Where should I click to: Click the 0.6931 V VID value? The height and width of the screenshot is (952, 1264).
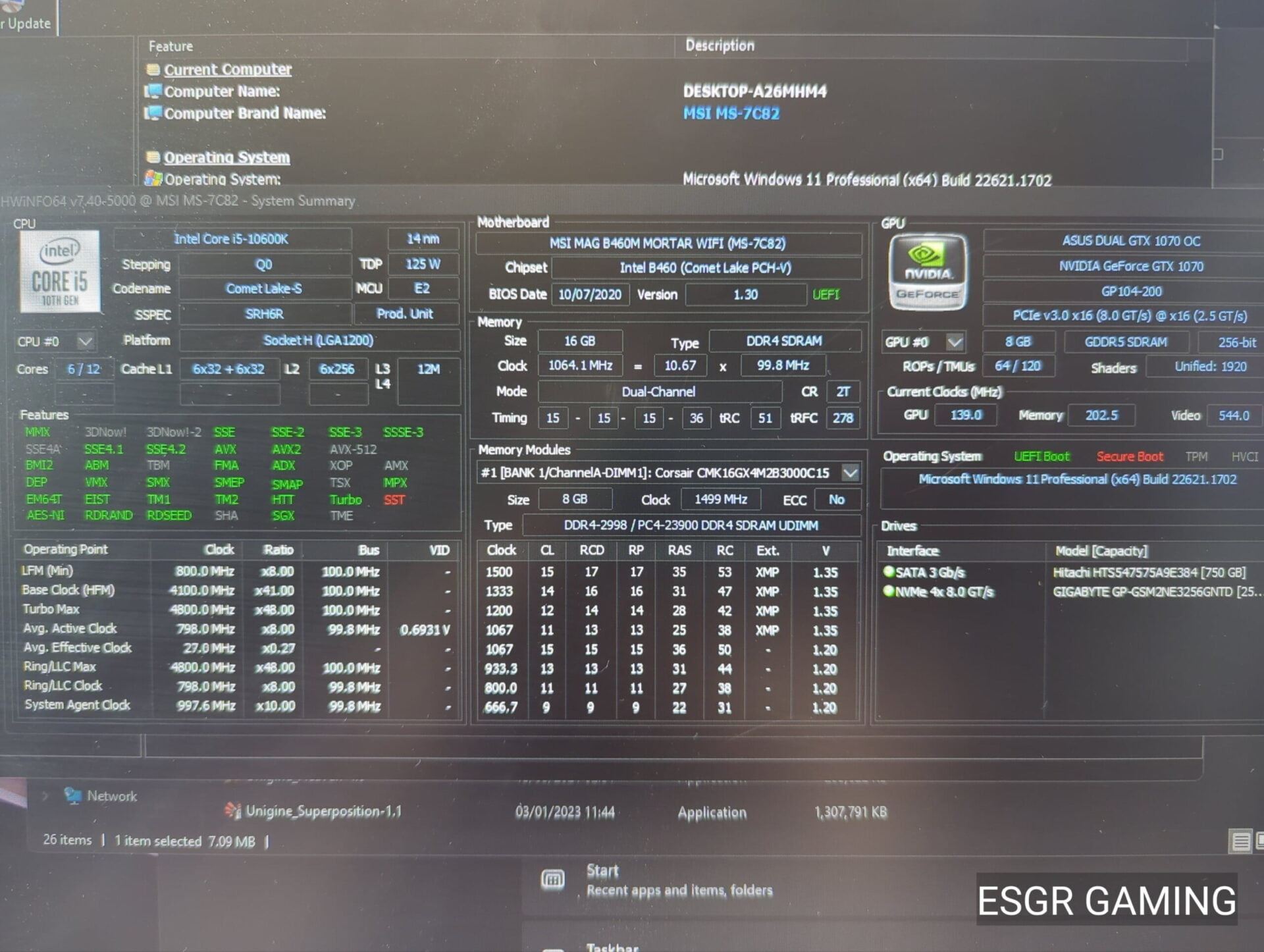point(425,629)
